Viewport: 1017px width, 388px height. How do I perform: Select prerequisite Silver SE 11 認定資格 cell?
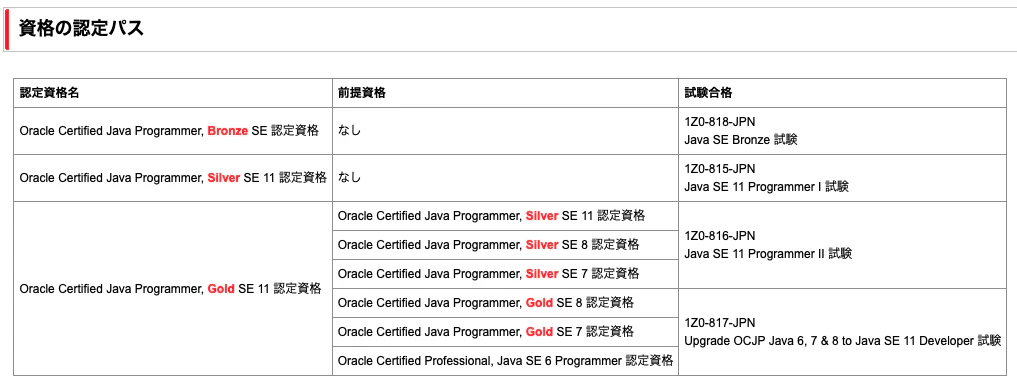coord(505,216)
